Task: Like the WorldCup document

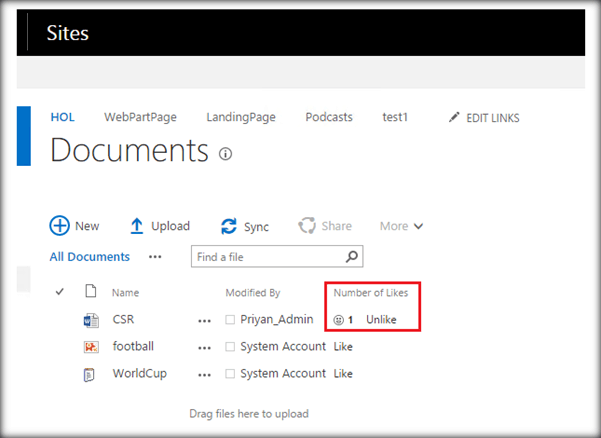Action: [x=343, y=374]
